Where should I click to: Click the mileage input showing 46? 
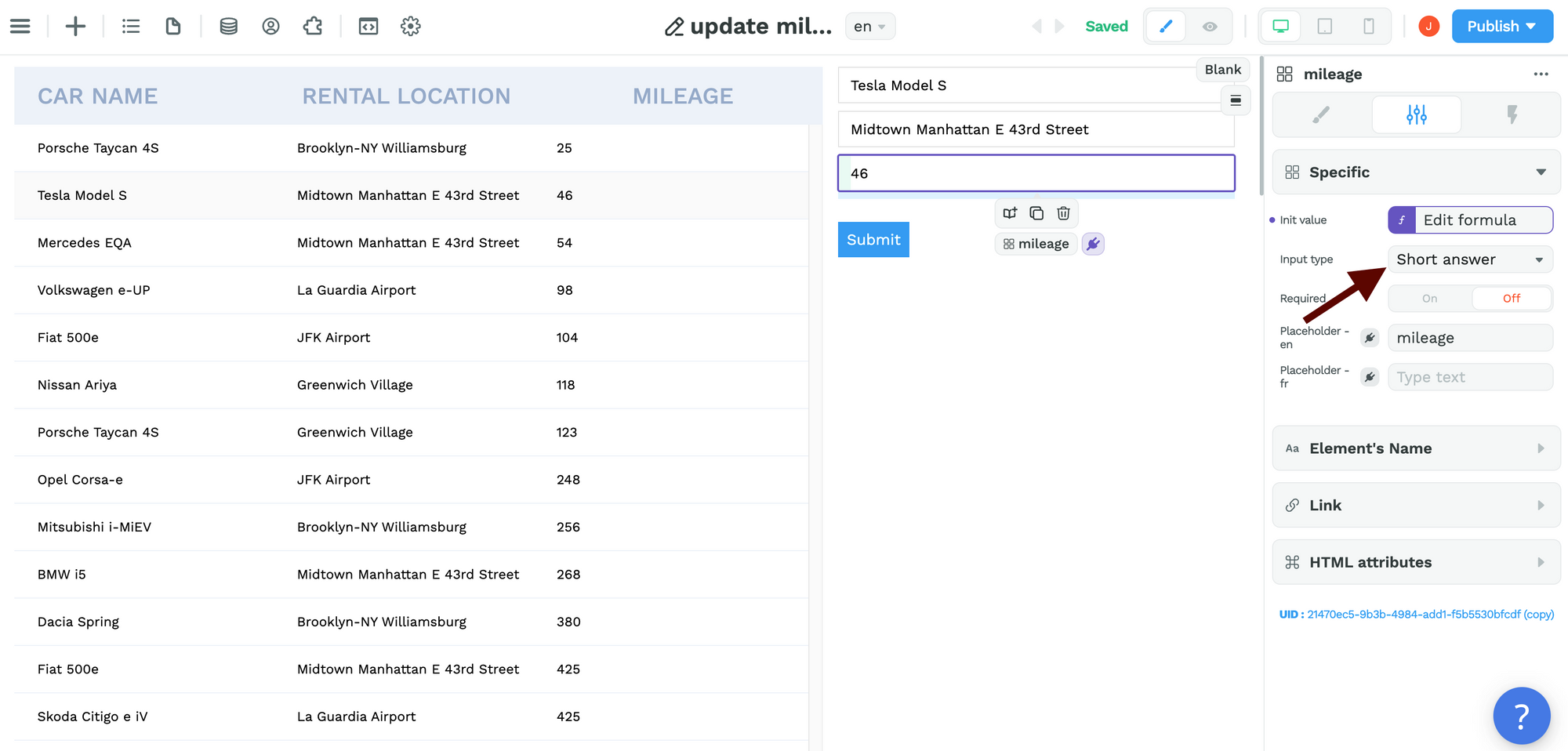(1036, 172)
